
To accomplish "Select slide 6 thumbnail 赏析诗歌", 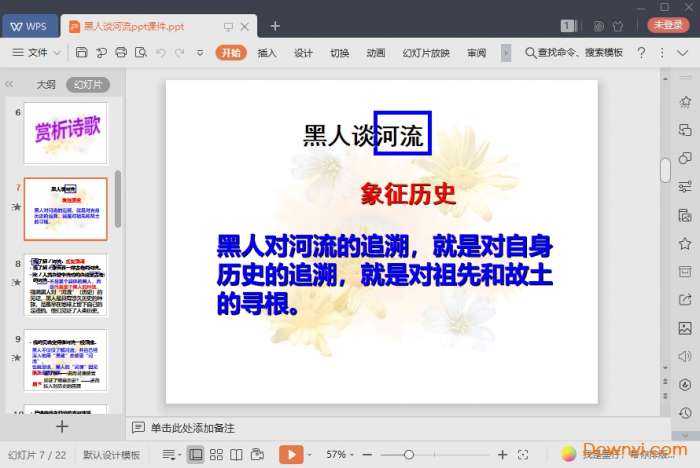I will coord(66,133).
